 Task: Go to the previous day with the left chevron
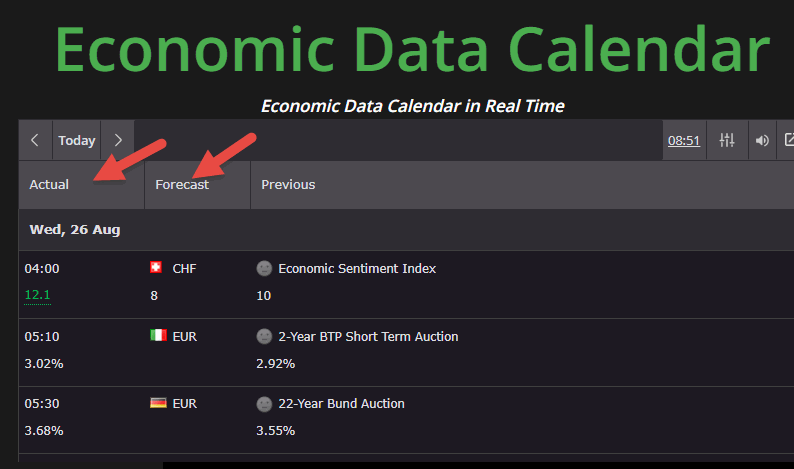tap(35, 140)
